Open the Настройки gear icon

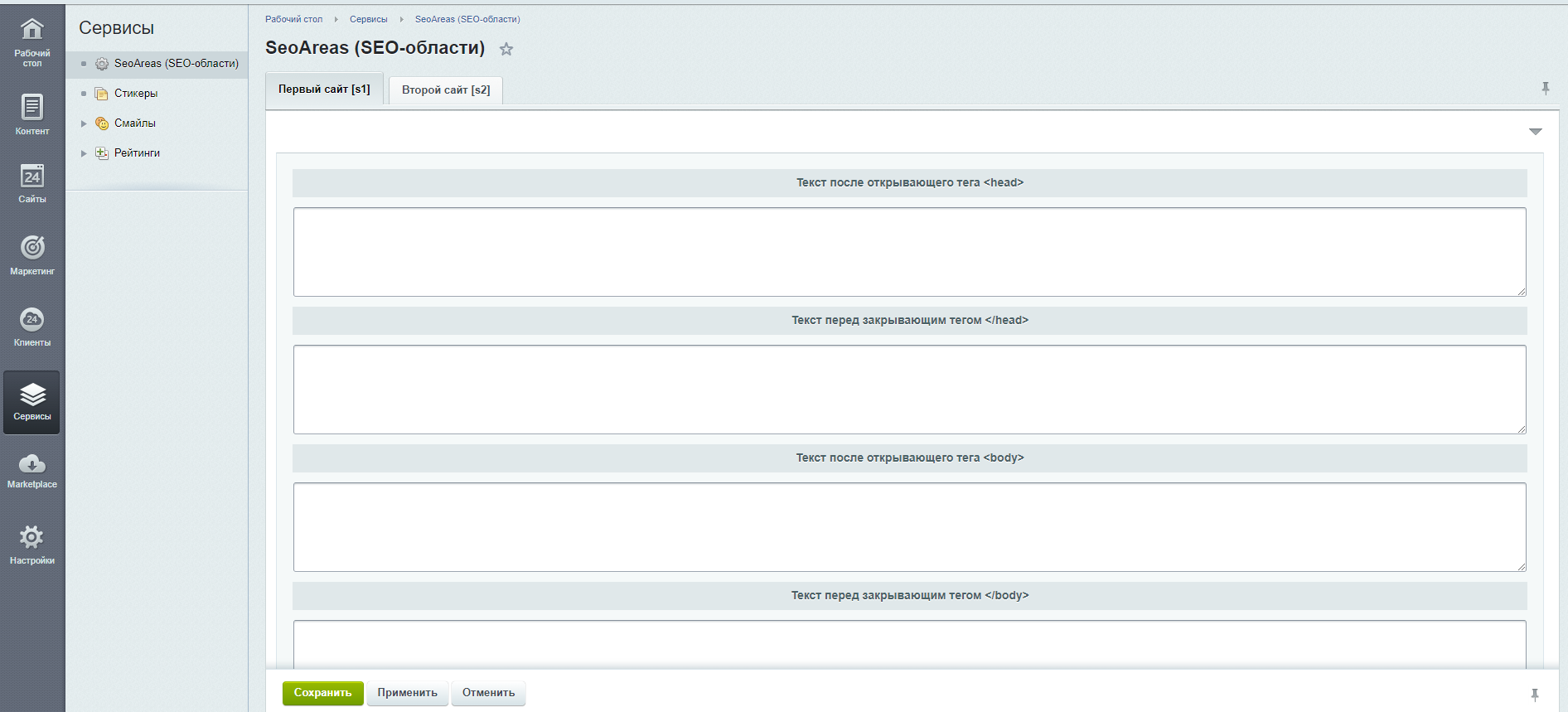(x=32, y=545)
